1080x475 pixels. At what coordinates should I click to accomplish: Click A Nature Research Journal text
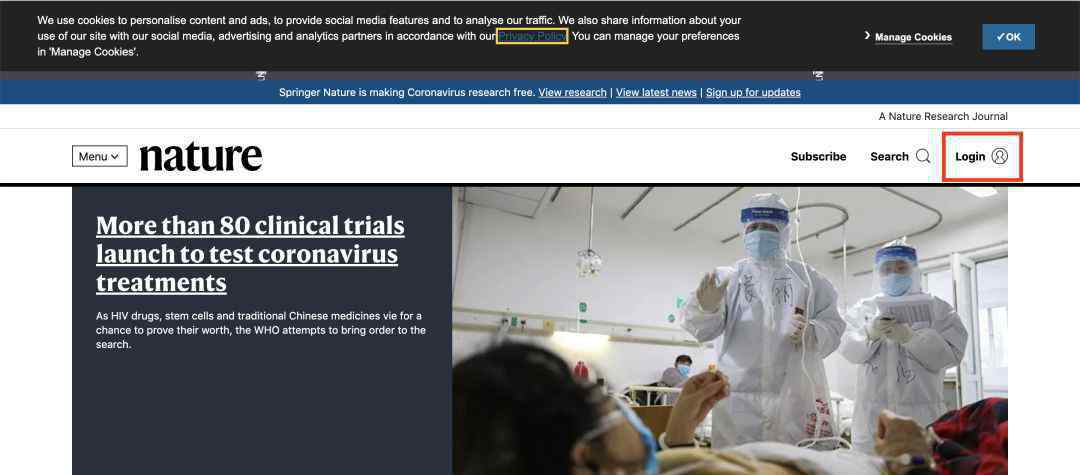[943, 116]
